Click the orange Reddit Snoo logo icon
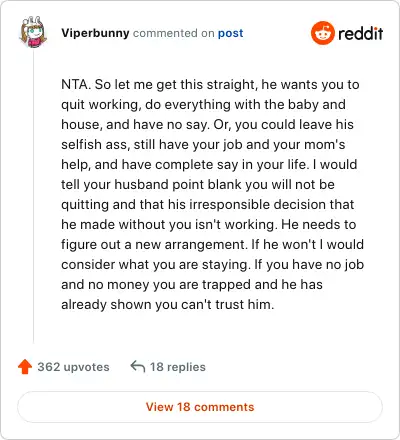 tap(323, 33)
